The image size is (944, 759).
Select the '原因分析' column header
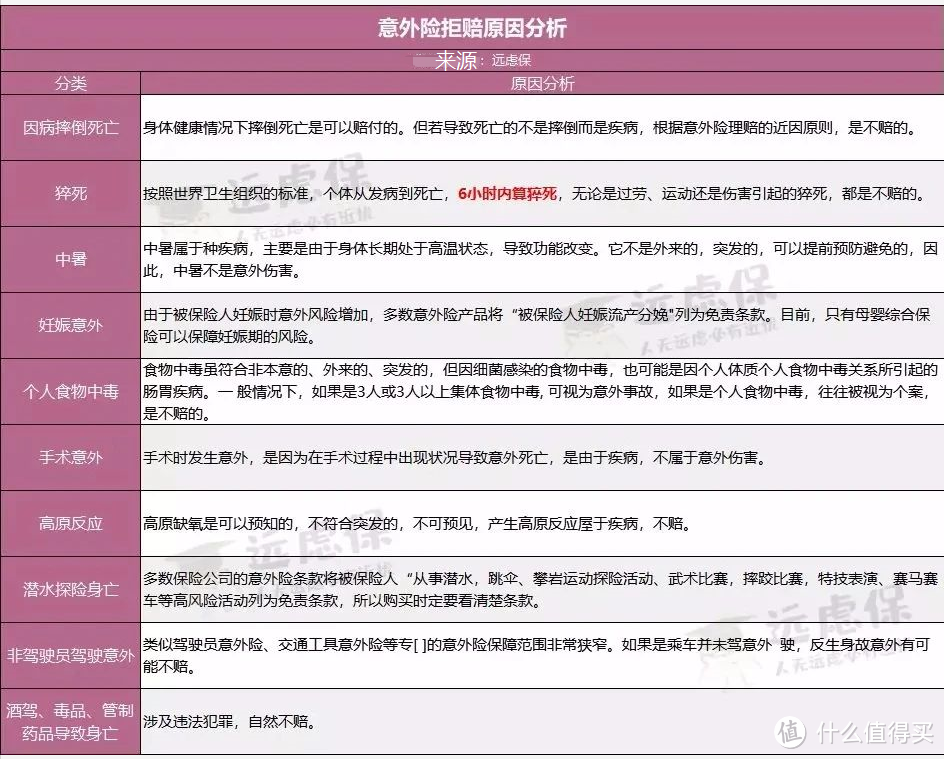(542, 83)
